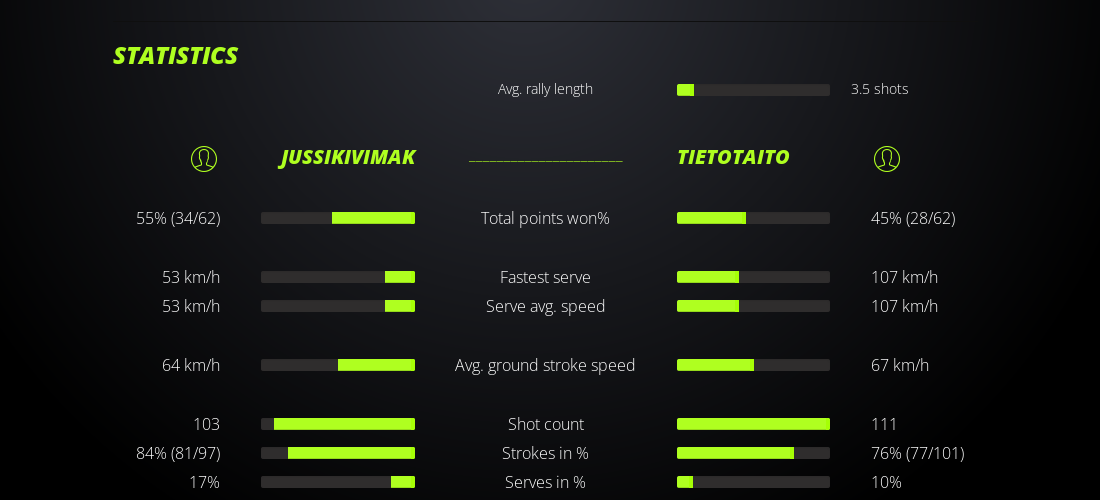Open the TIETOTAITO player name

click(x=733, y=158)
